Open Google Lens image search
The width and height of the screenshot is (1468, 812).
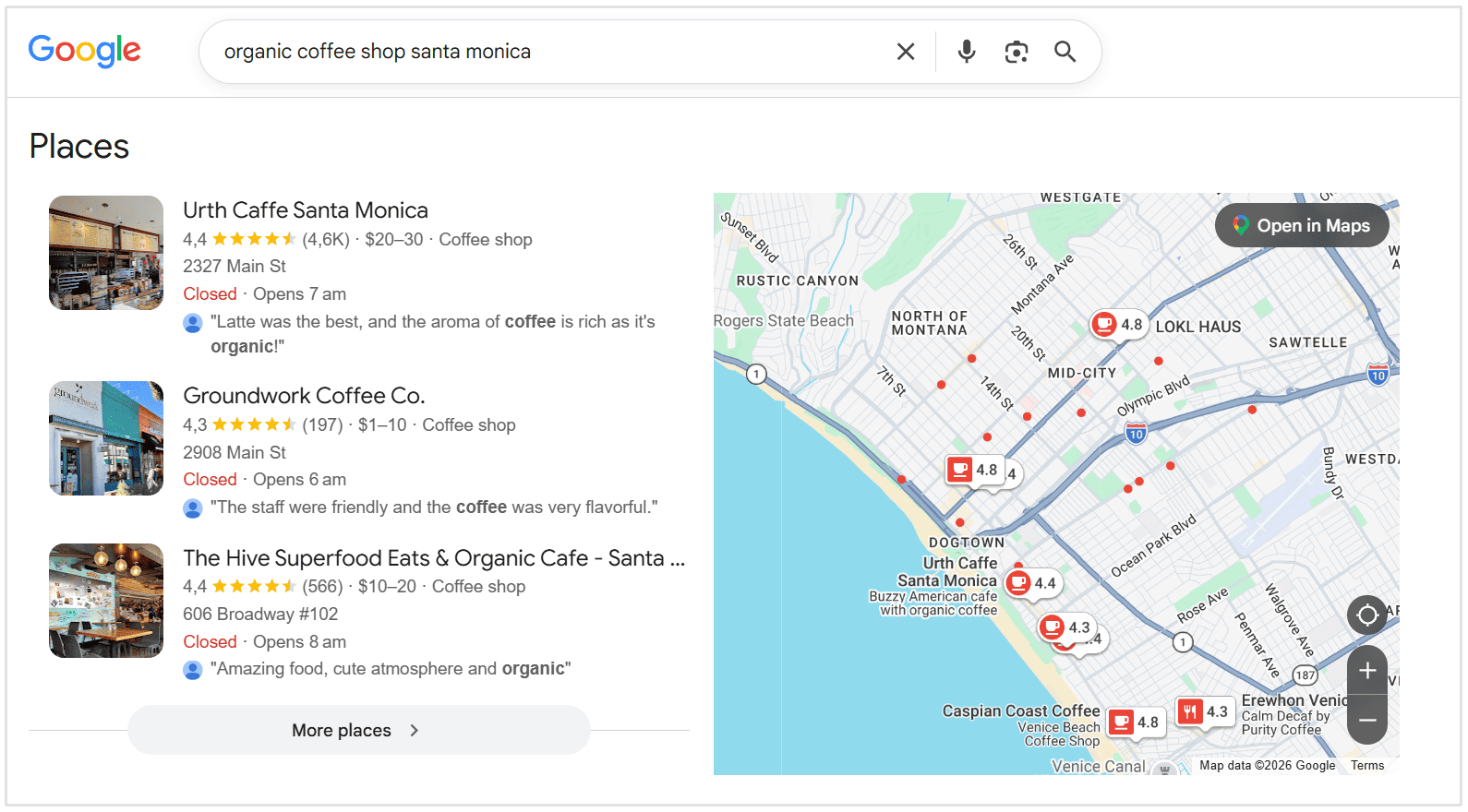pyautogui.click(x=1017, y=52)
